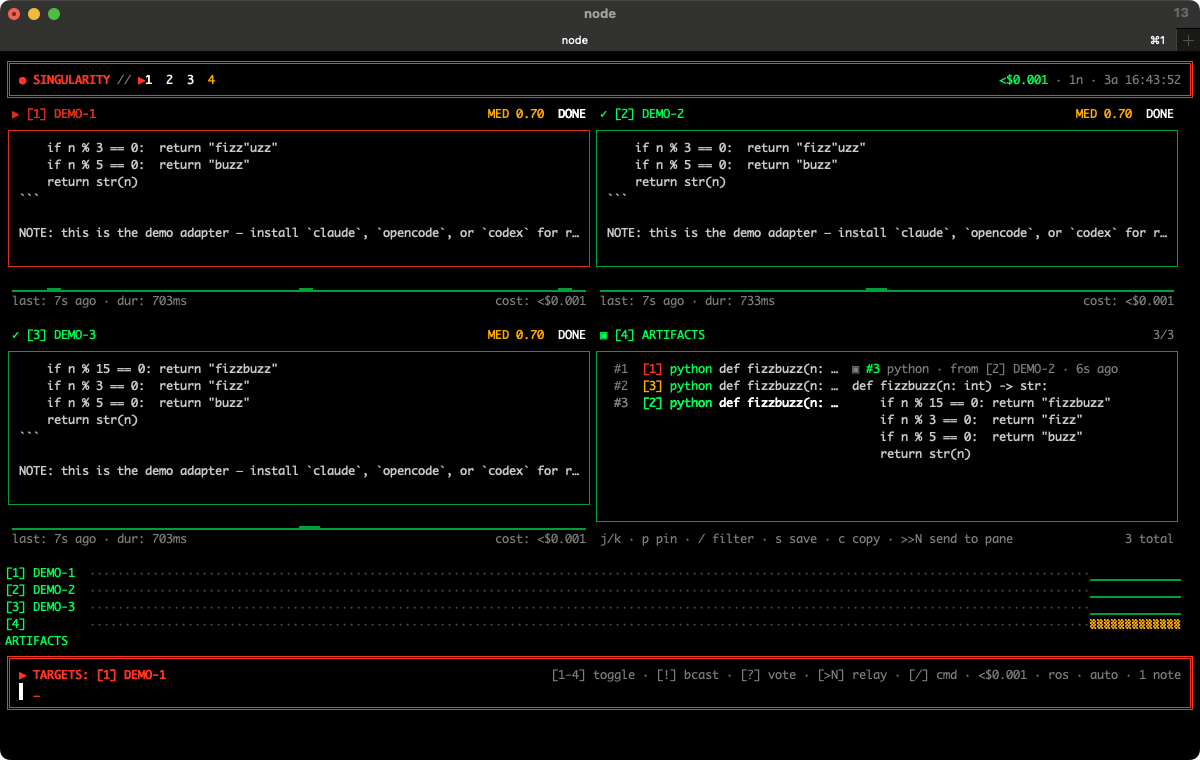Select the [3] DEMO-3 timeline row label
Viewport: 1200px width, 760px height.
point(40,607)
